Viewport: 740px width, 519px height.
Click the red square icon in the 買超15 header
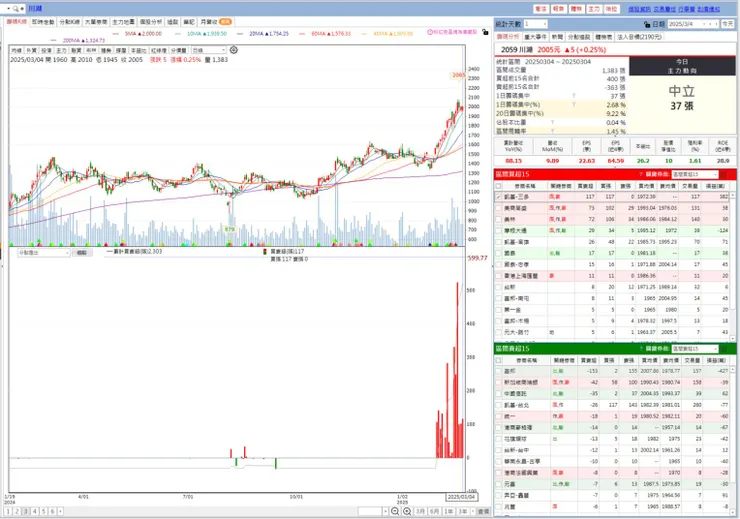[723, 175]
